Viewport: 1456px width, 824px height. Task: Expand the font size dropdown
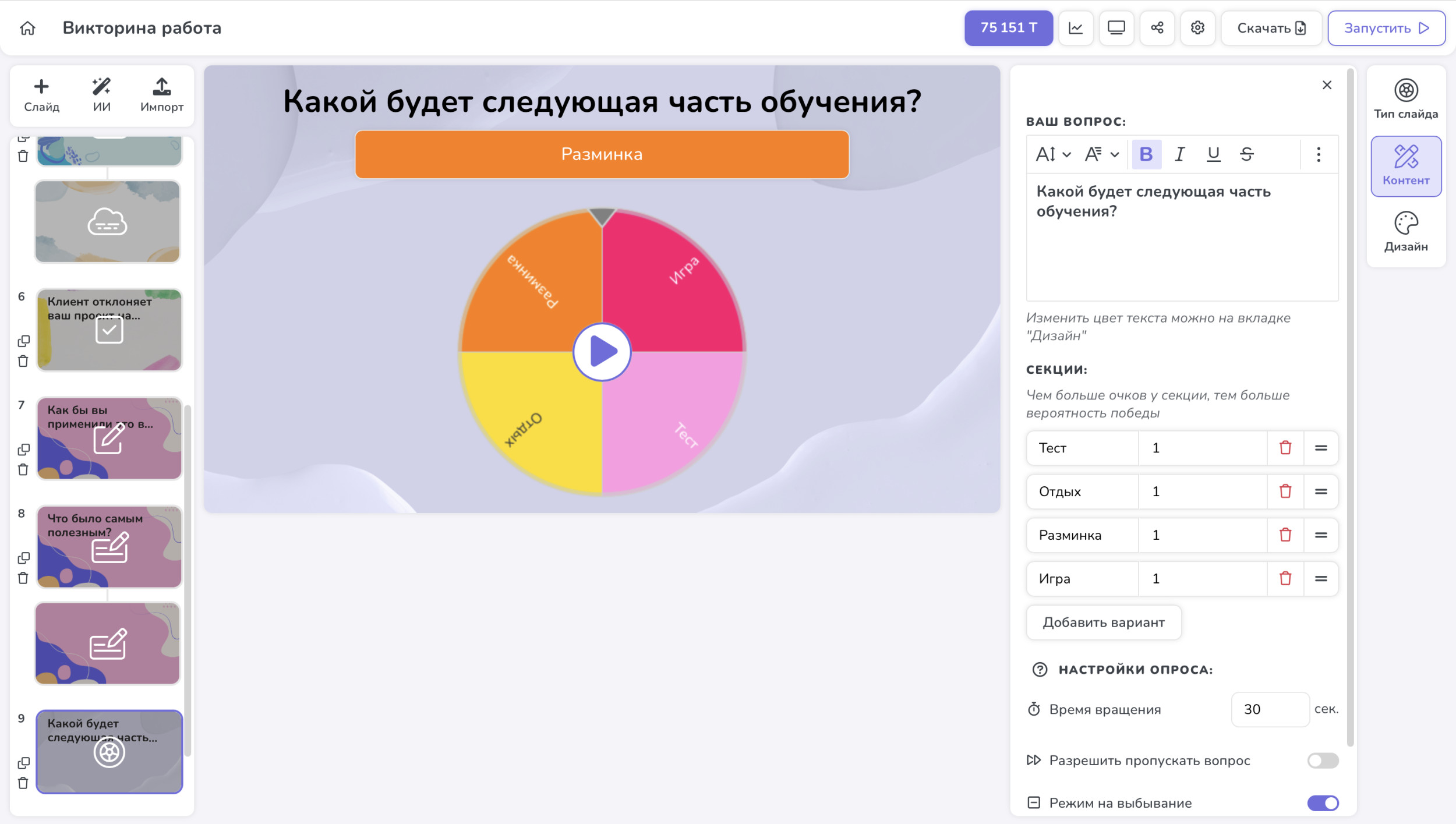(x=1053, y=154)
